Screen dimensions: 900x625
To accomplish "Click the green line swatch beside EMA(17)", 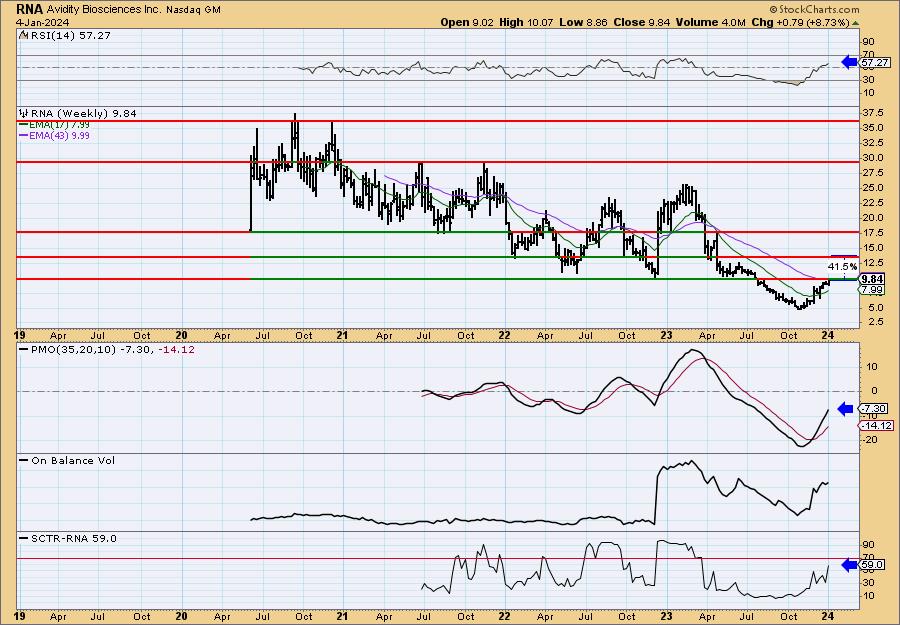I will tap(24, 125).
